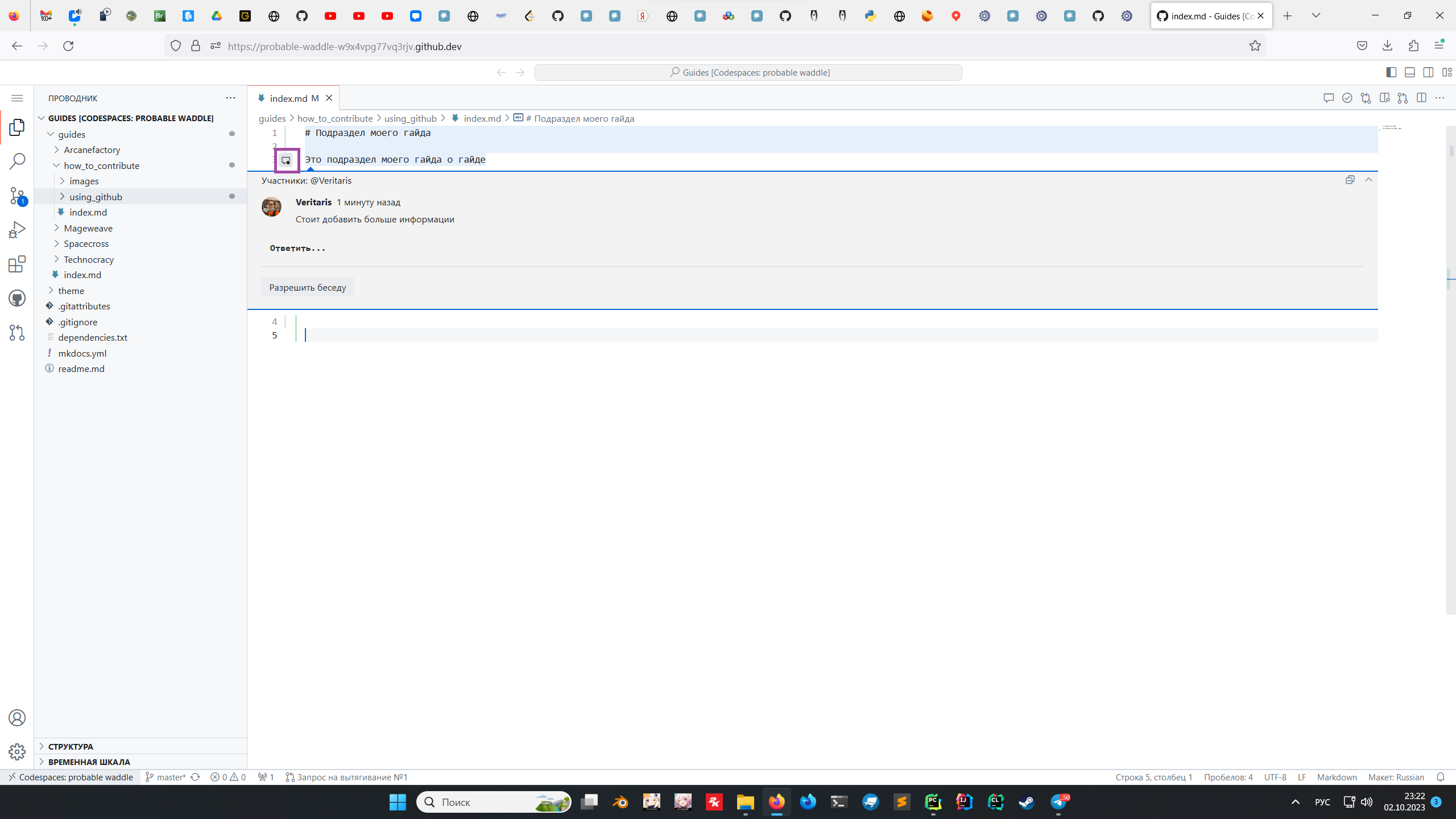Open Run and Debug view
Image resolution: width=1456 pixels, height=819 pixels.
[x=17, y=230]
